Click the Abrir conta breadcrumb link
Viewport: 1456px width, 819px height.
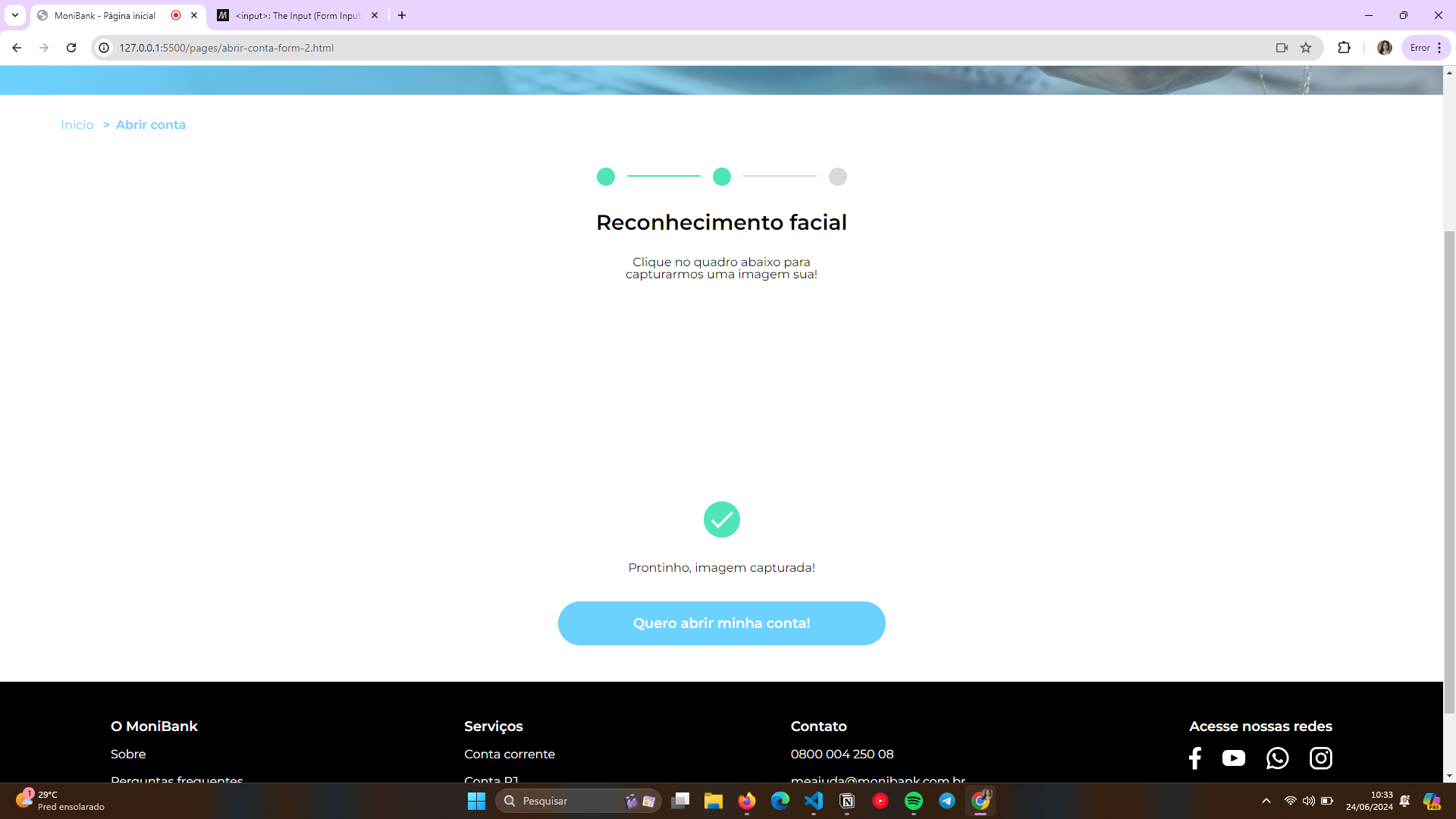pos(151,124)
